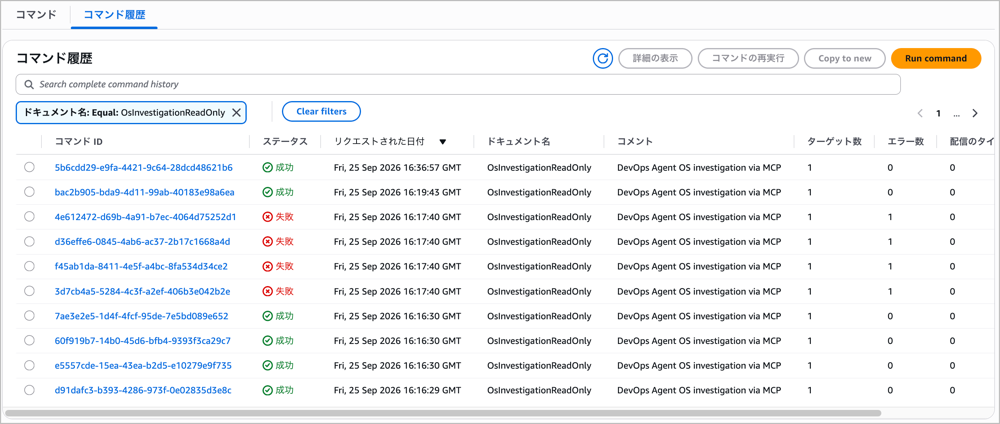Screen dimensions: 1000x424
Task: Click the リクエストされた日付 column header
Action: coord(381,142)
